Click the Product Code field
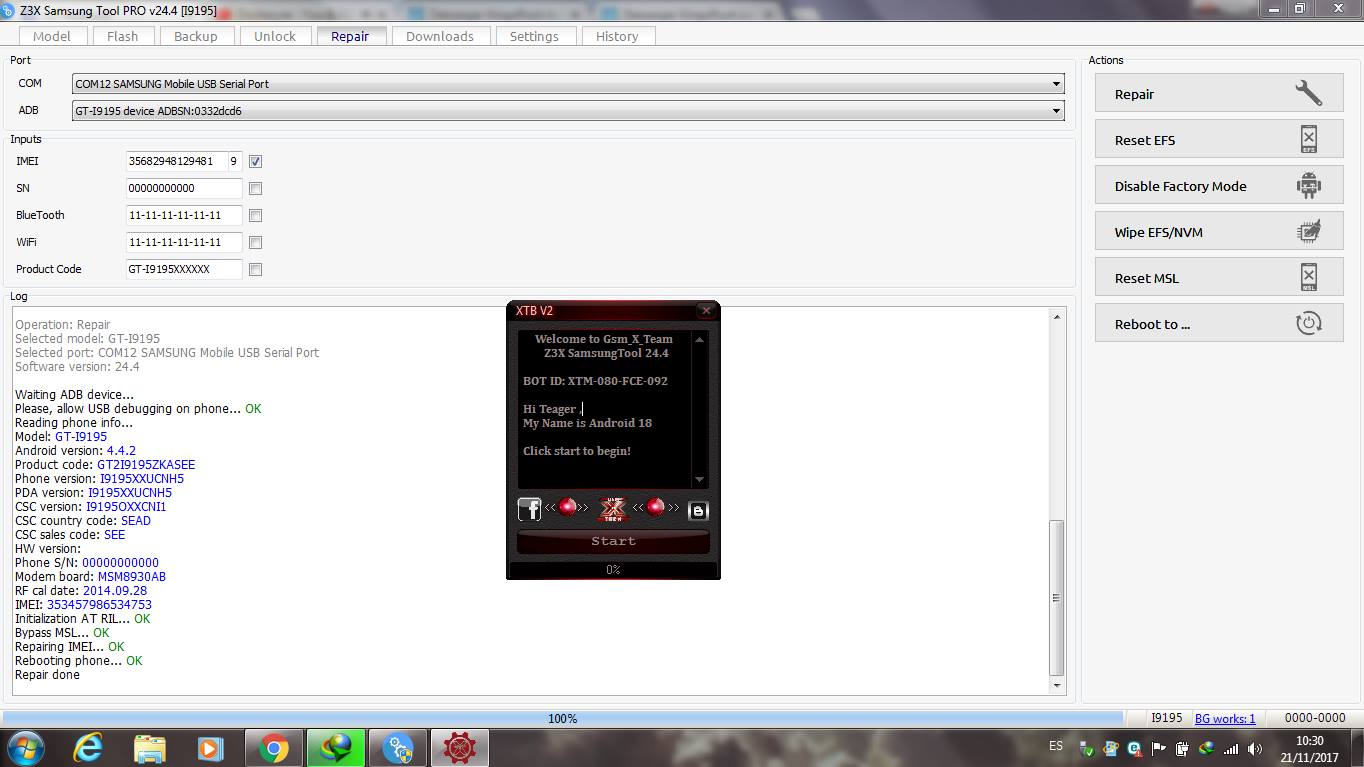The width and height of the screenshot is (1364, 767). click(184, 269)
